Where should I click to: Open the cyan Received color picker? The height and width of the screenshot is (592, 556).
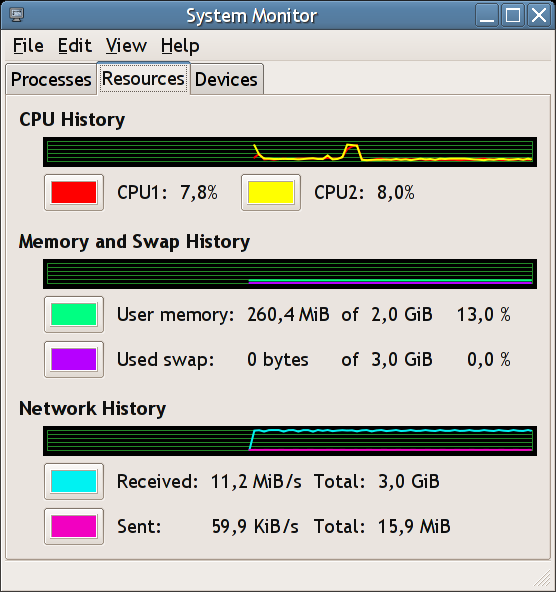tap(74, 481)
